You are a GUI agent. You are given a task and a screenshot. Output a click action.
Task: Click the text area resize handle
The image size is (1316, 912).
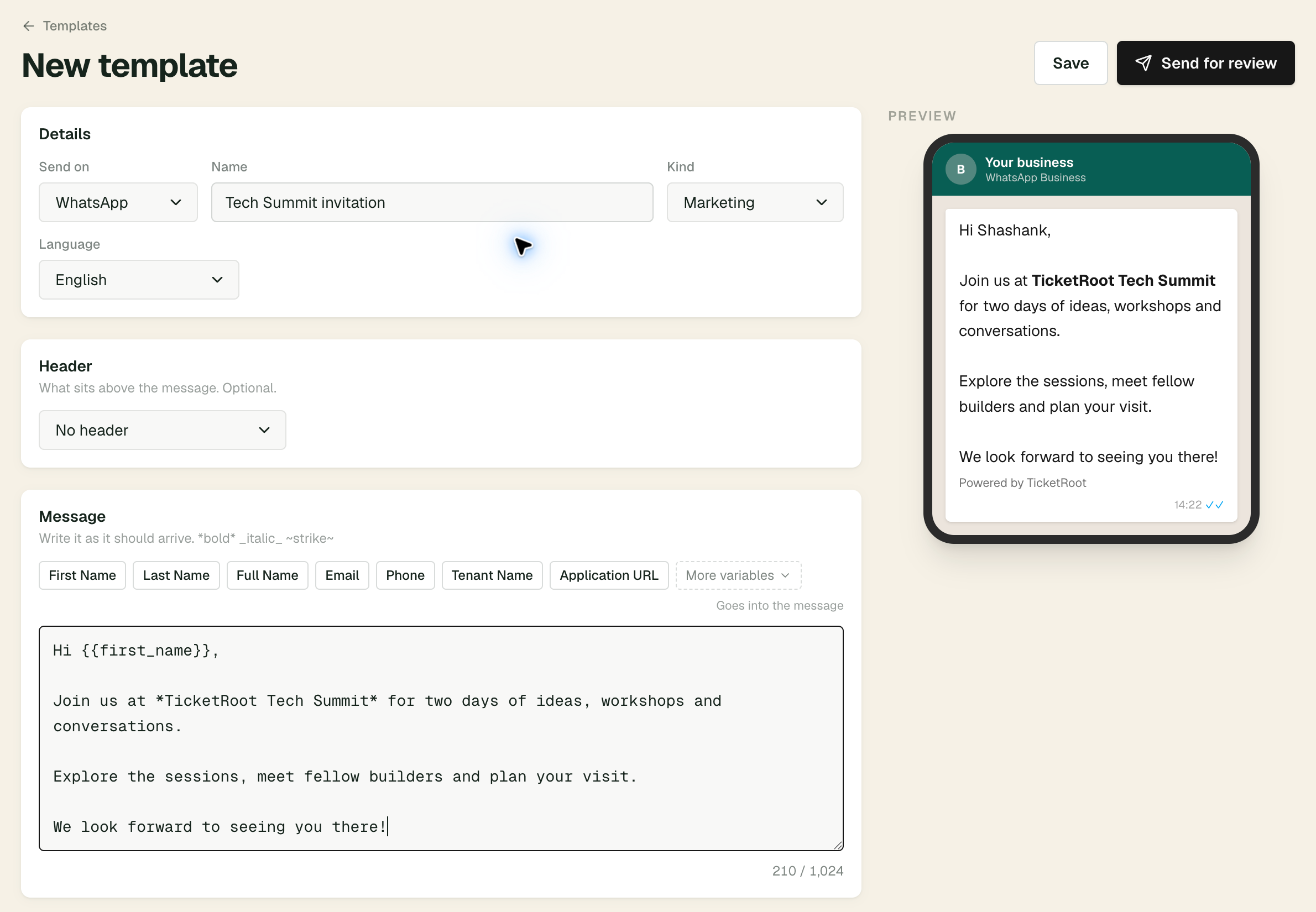[838, 845]
